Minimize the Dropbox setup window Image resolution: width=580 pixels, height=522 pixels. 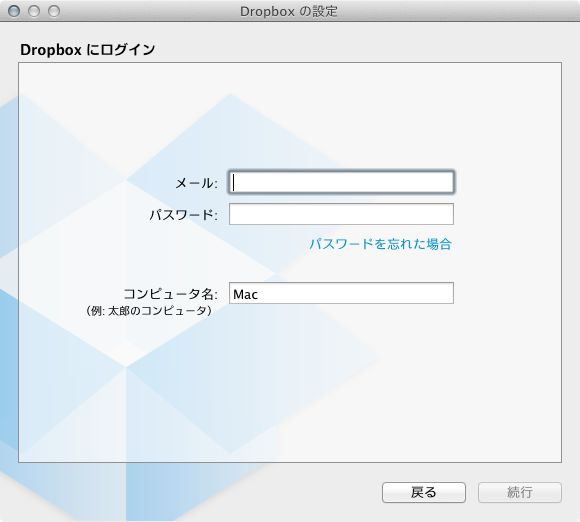[x=34, y=11]
